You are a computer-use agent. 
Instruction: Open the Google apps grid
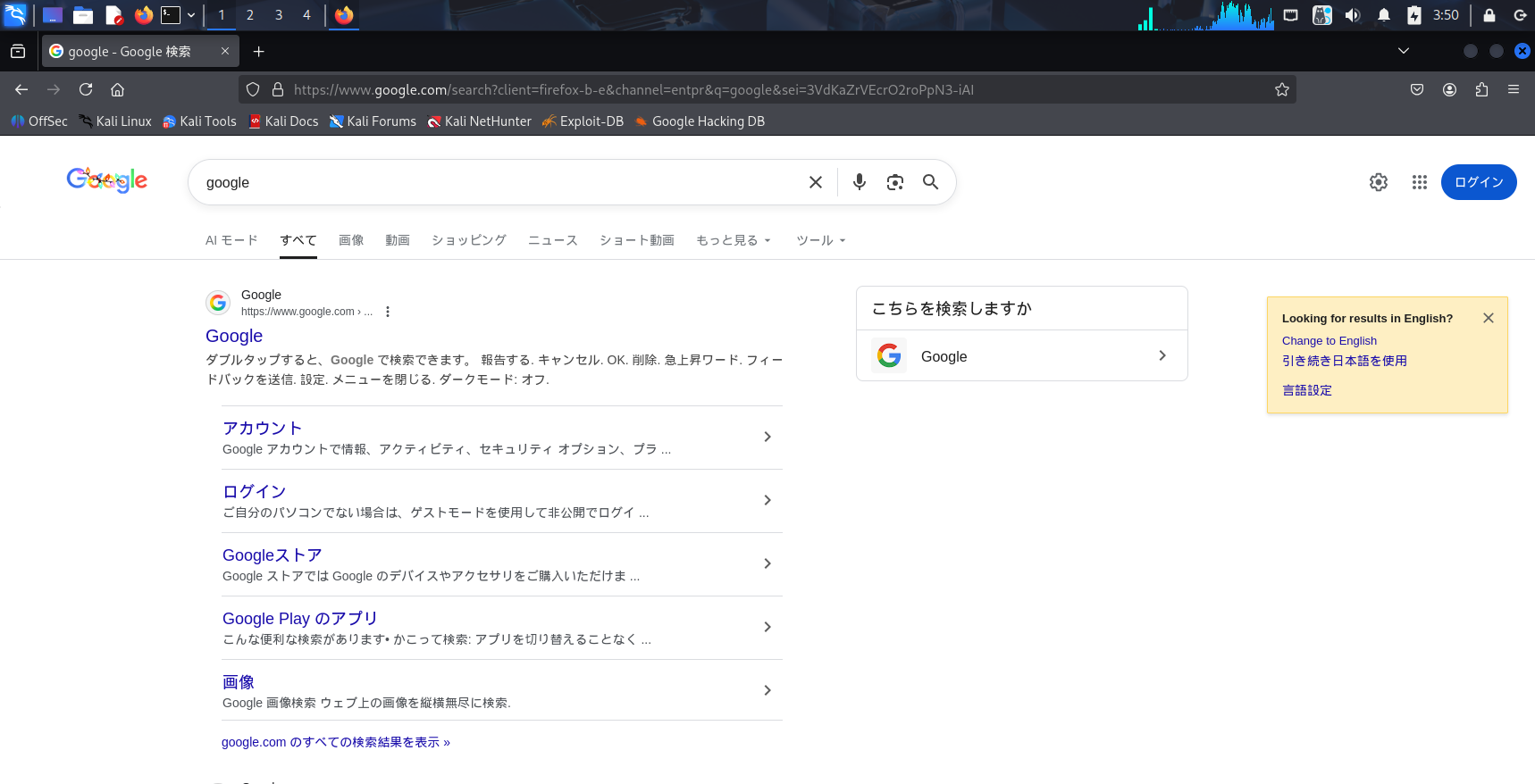[1419, 182]
